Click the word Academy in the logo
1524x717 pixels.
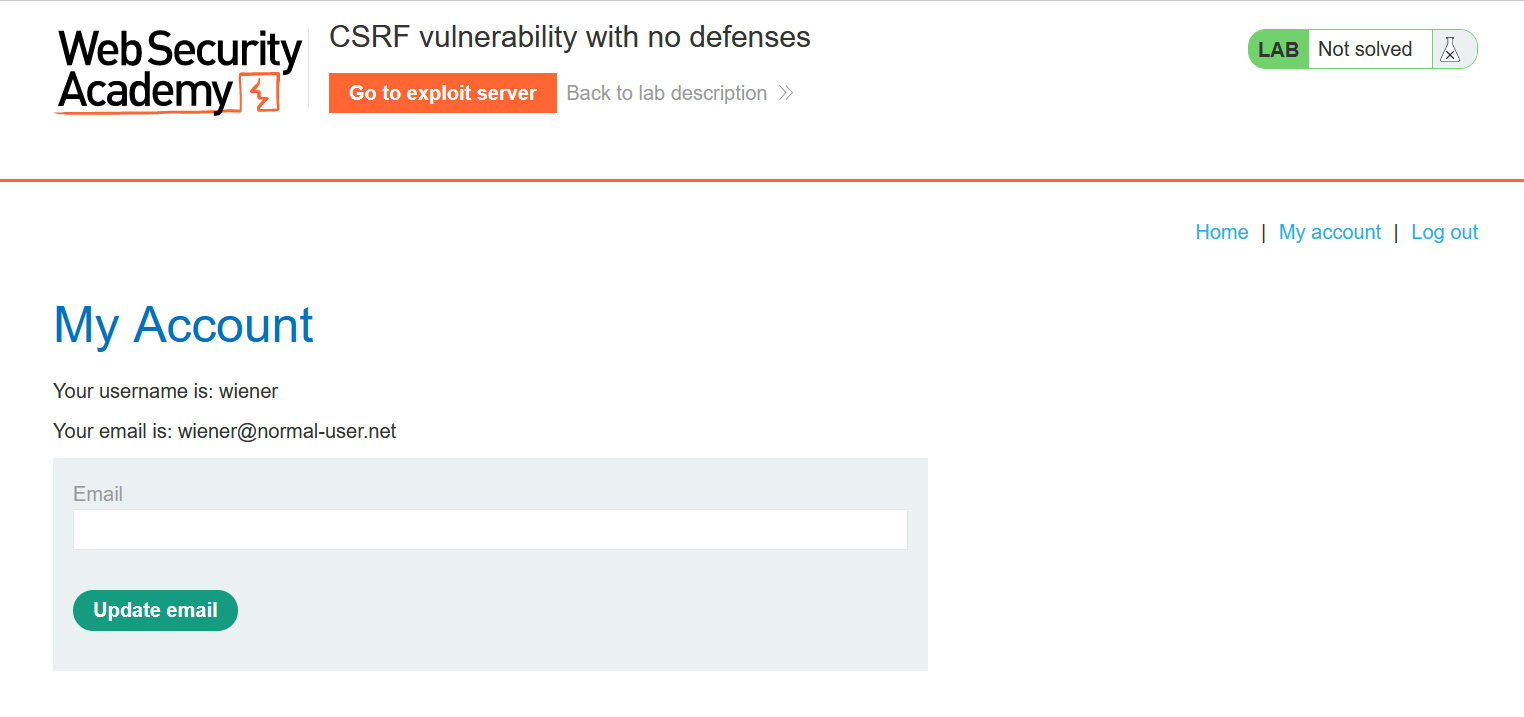[x=145, y=93]
